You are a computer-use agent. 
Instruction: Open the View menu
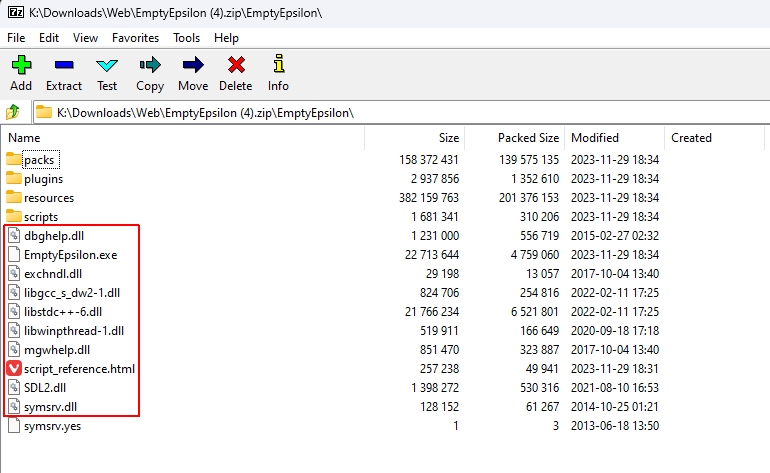click(85, 38)
